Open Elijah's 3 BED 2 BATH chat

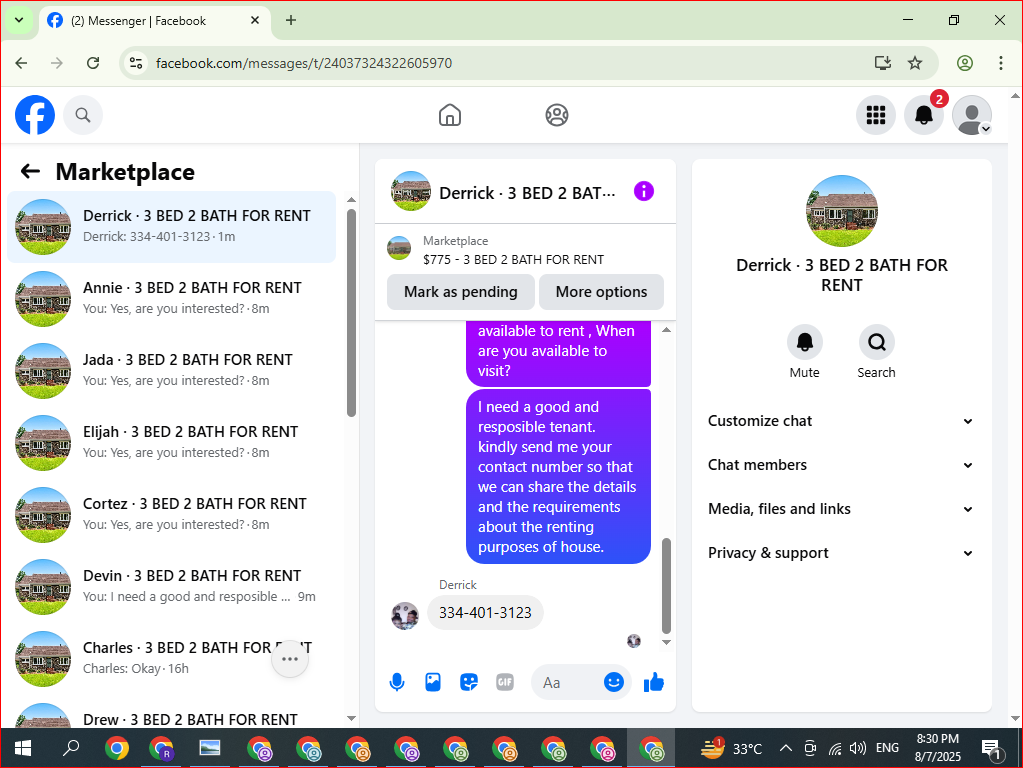pyautogui.click(x=172, y=442)
